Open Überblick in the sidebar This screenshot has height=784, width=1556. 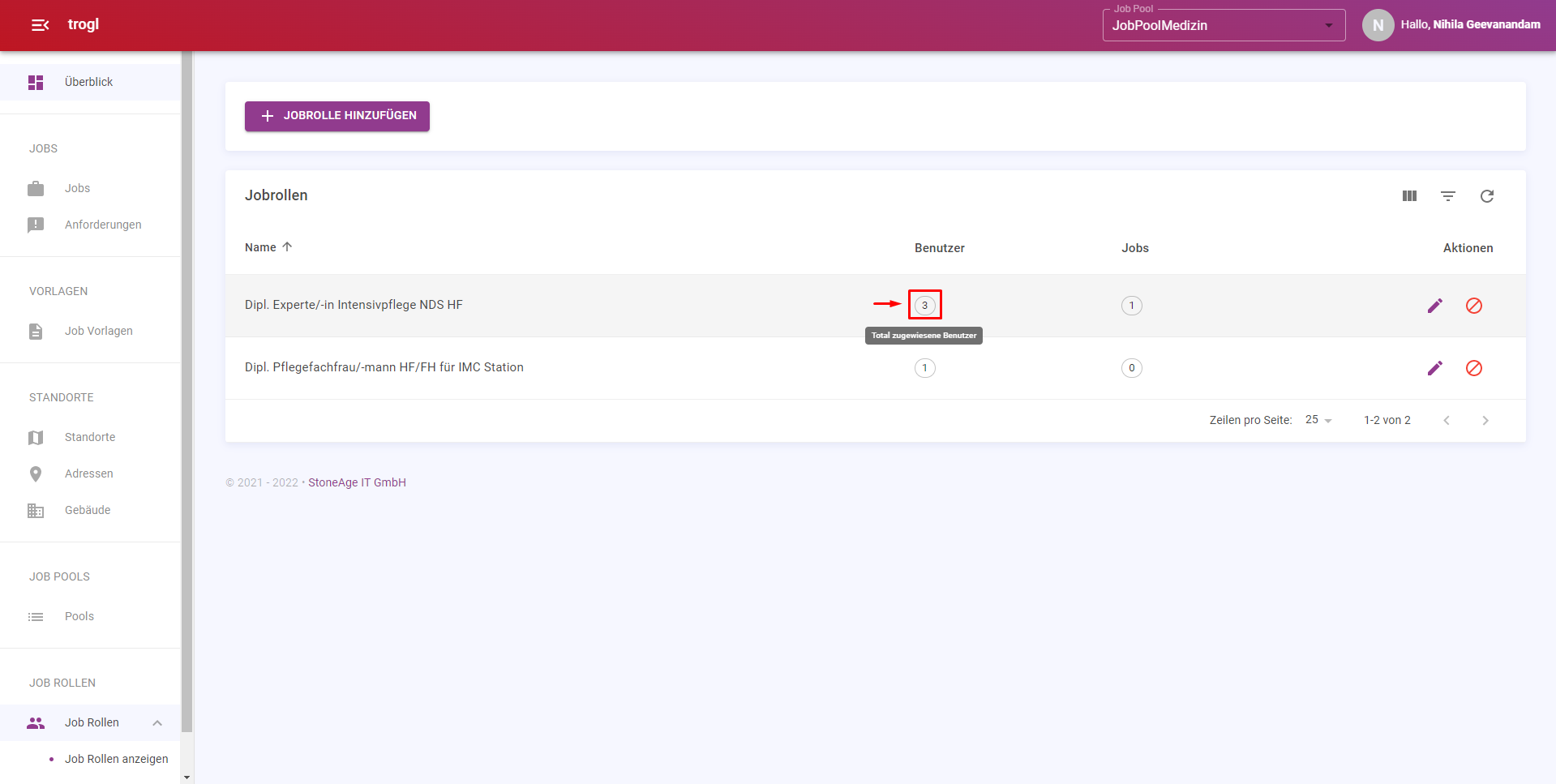point(90,82)
